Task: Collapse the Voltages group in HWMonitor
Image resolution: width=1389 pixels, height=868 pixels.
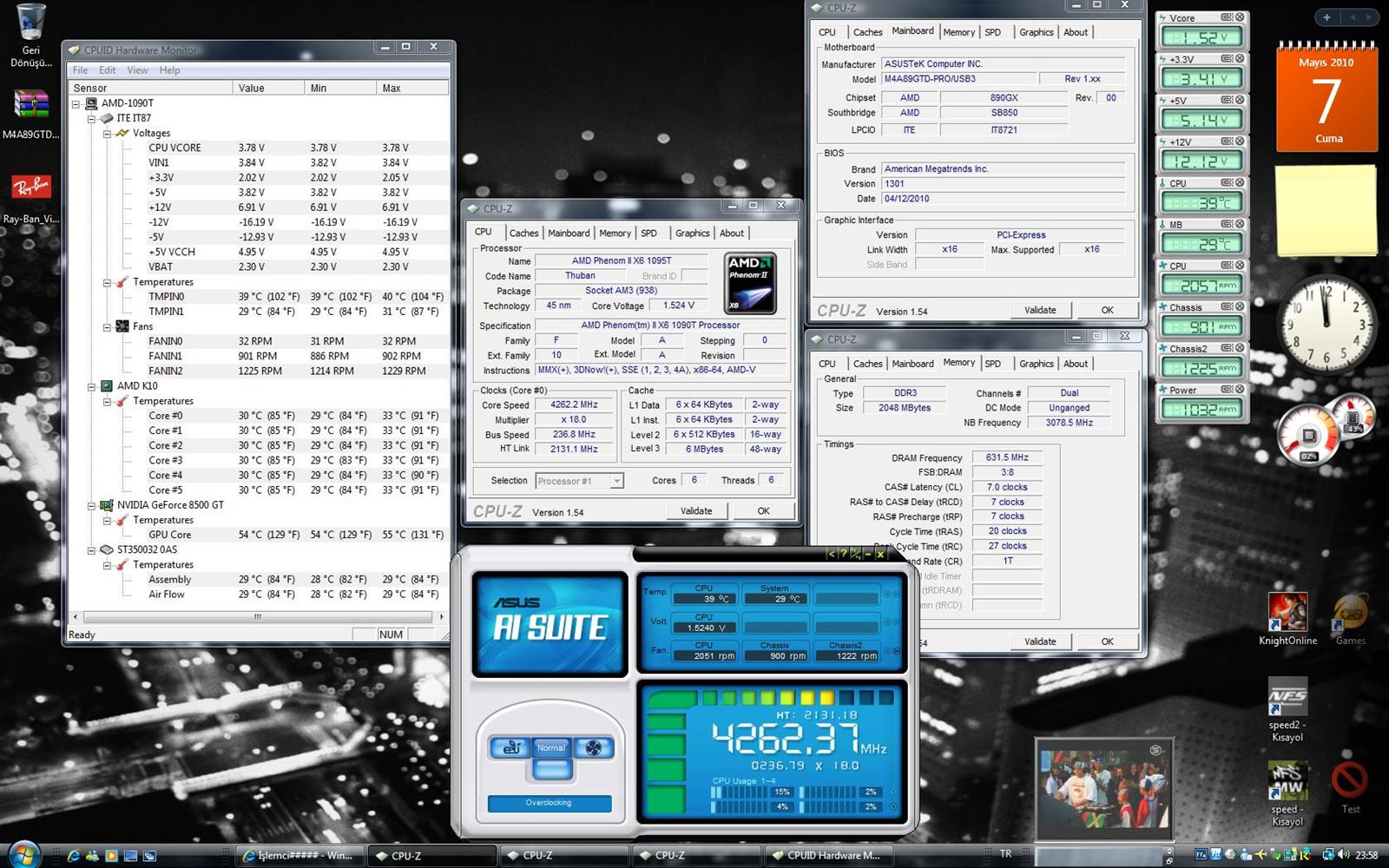Action: pyautogui.click(x=107, y=134)
